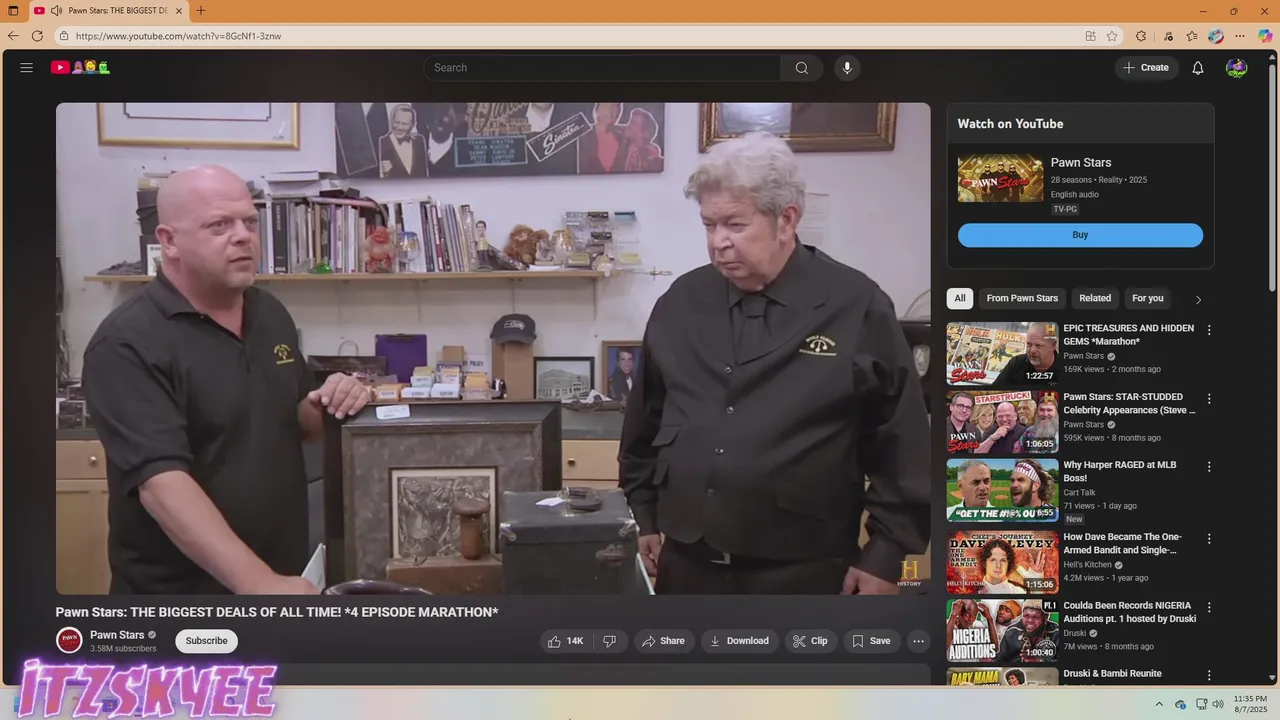The image size is (1280, 720).
Task: Open the favorites list icon
Action: coord(1192,36)
